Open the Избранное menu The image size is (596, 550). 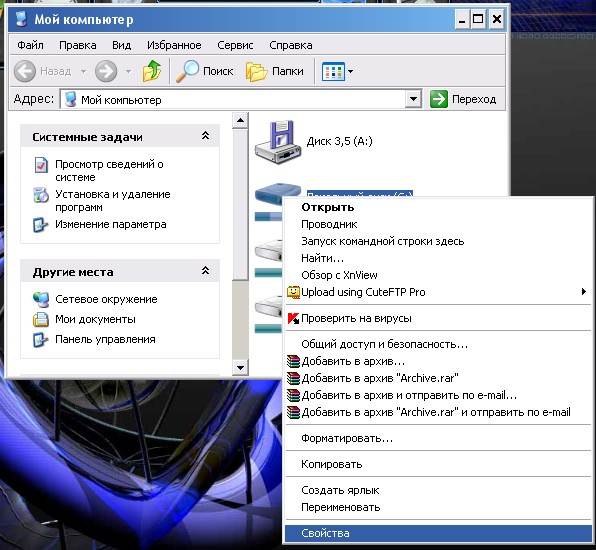pyautogui.click(x=174, y=45)
